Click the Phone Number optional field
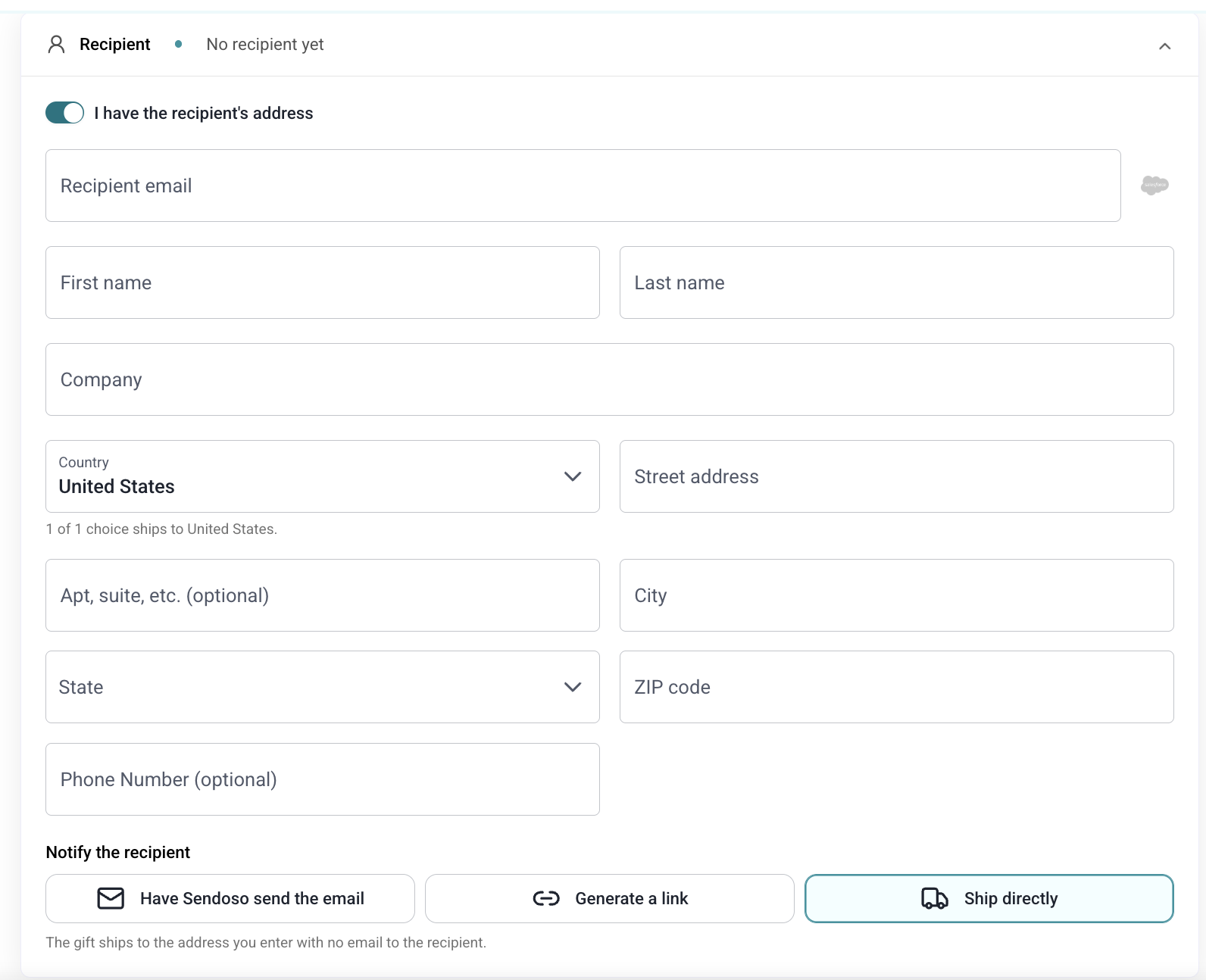 tap(323, 779)
